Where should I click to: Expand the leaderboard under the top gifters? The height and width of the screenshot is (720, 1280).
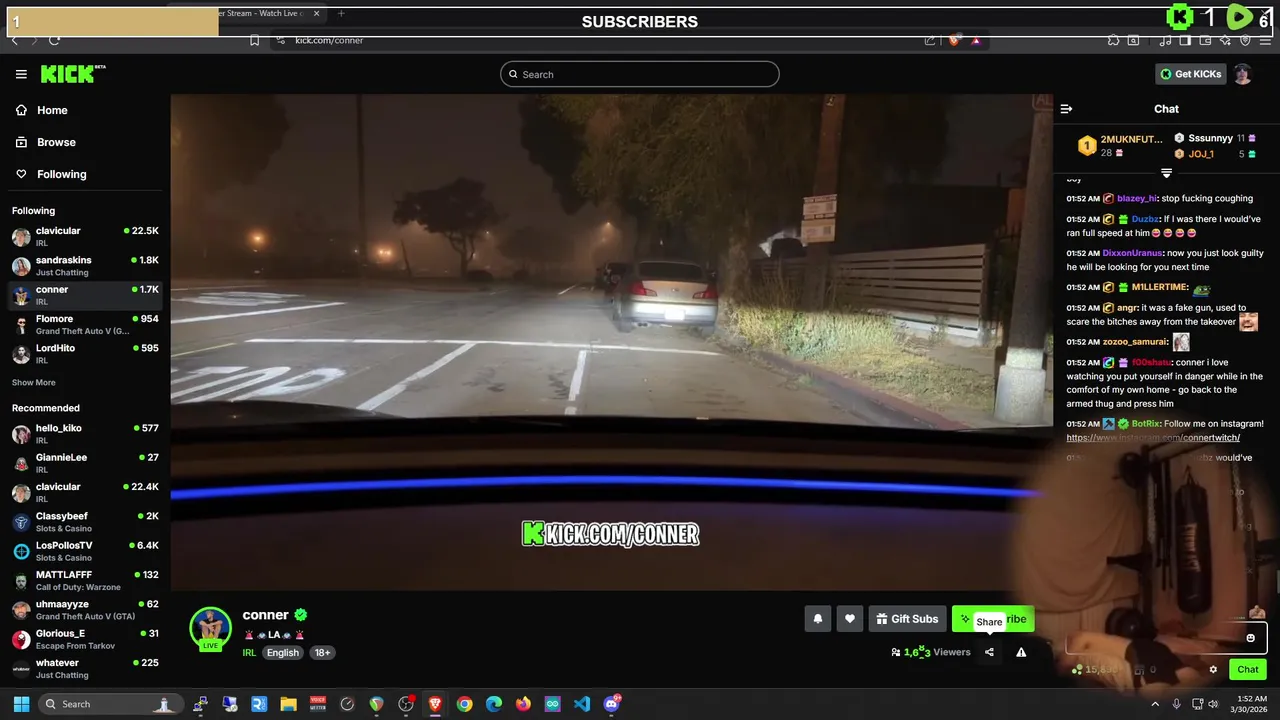[x=1166, y=174]
